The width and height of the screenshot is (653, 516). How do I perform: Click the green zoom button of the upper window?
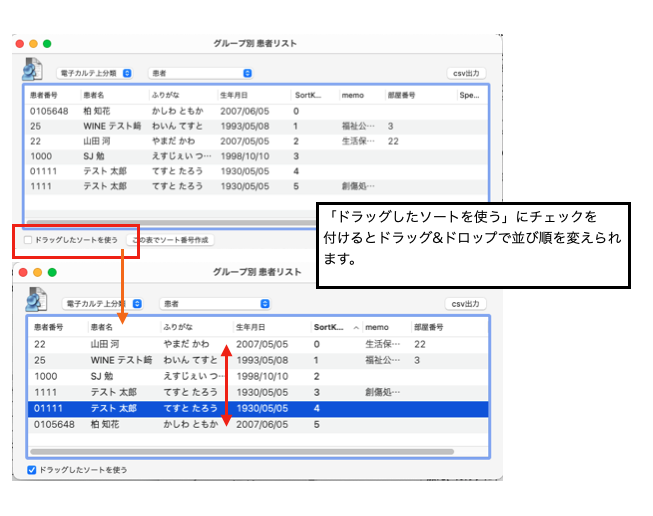point(47,44)
